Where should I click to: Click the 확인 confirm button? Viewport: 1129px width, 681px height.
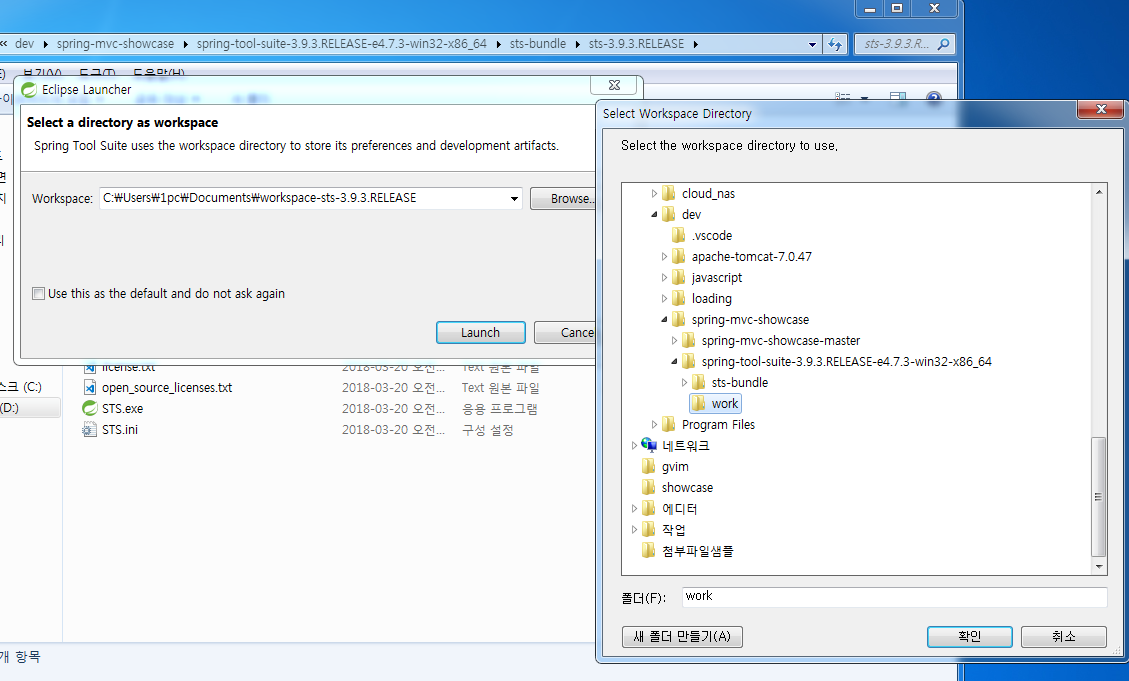point(969,636)
